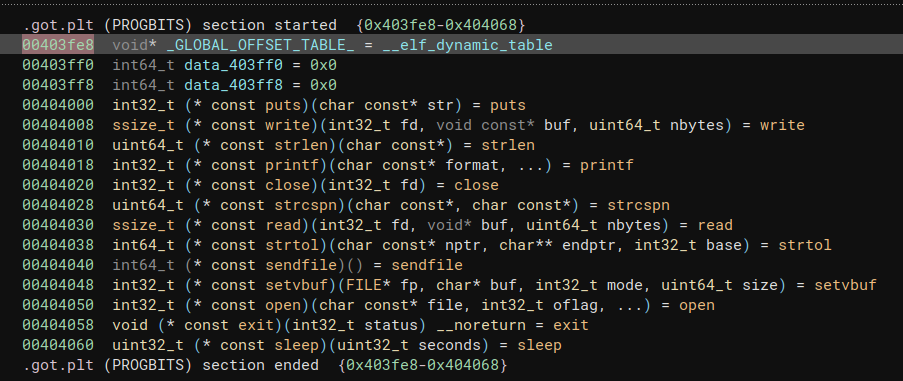Click address 00404020 of close entry
Image resolution: width=903 pixels, height=381 pixels.
58,185
